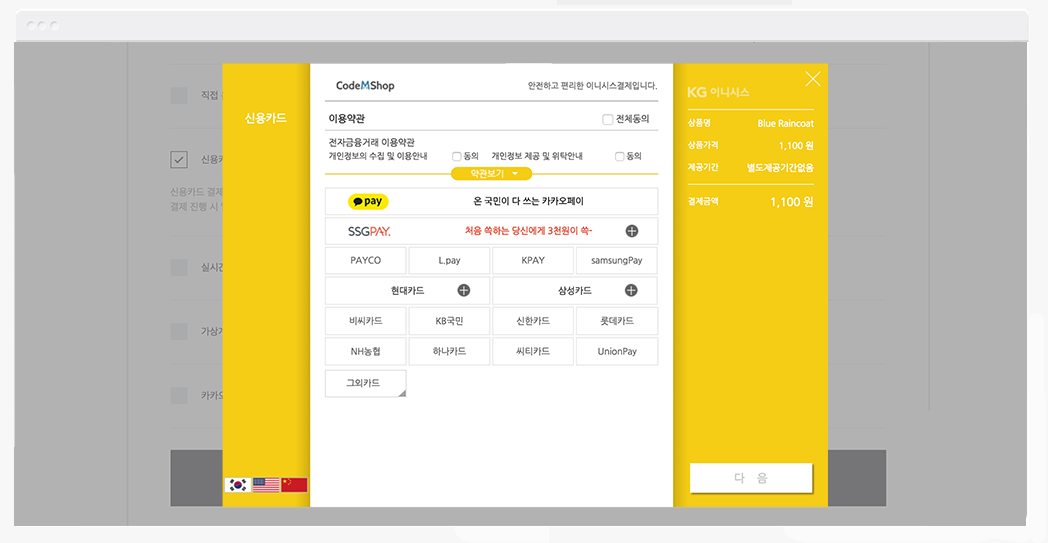
Task: Select the 신용카드 tab in sidebar
Action: tap(266, 118)
